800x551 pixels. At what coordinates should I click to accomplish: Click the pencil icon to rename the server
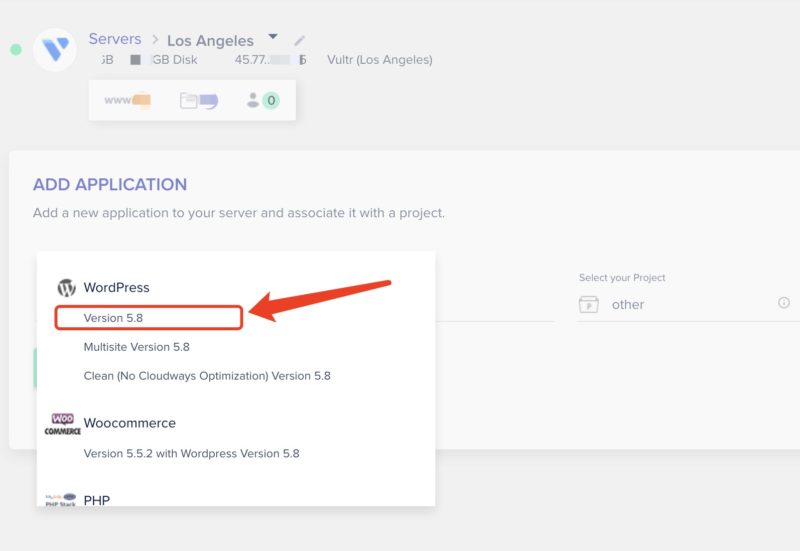point(299,40)
